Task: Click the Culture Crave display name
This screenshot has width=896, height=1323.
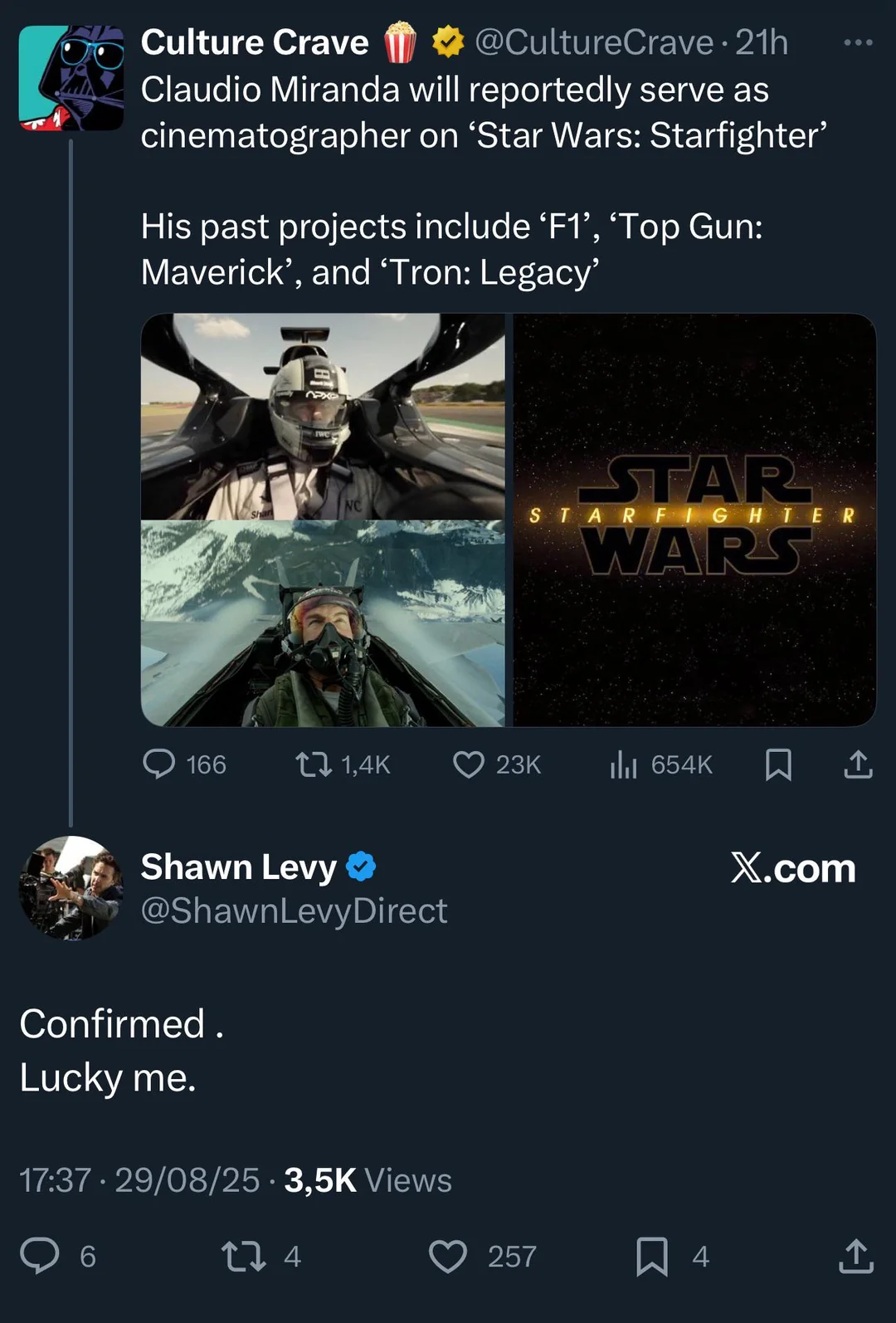Action: click(255, 42)
